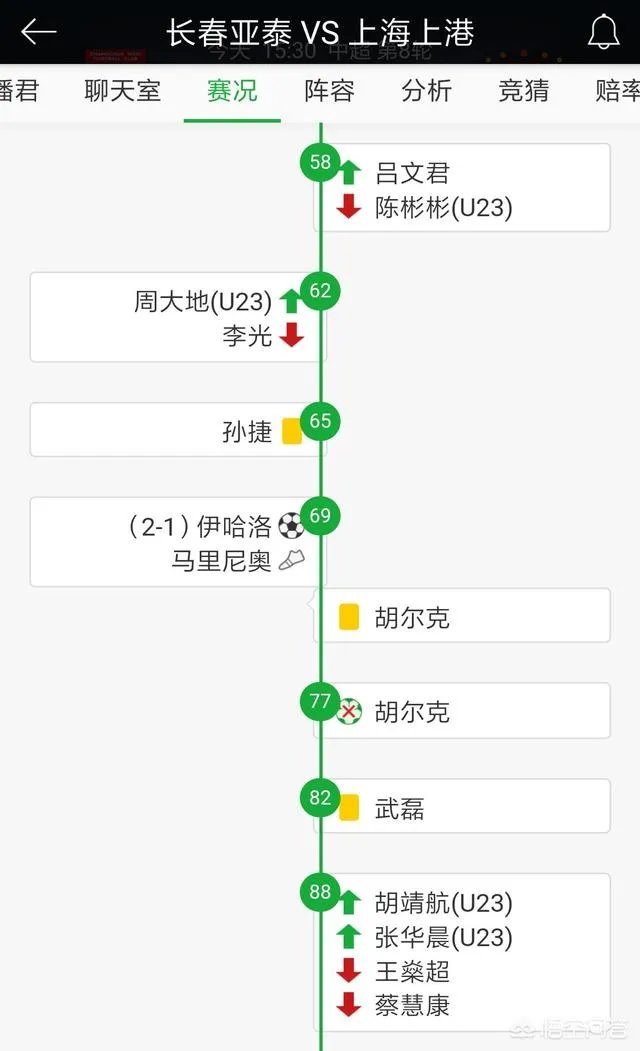Switch to the 聊天室 tab
This screenshot has height=1051, width=640.
pyautogui.click(x=122, y=90)
